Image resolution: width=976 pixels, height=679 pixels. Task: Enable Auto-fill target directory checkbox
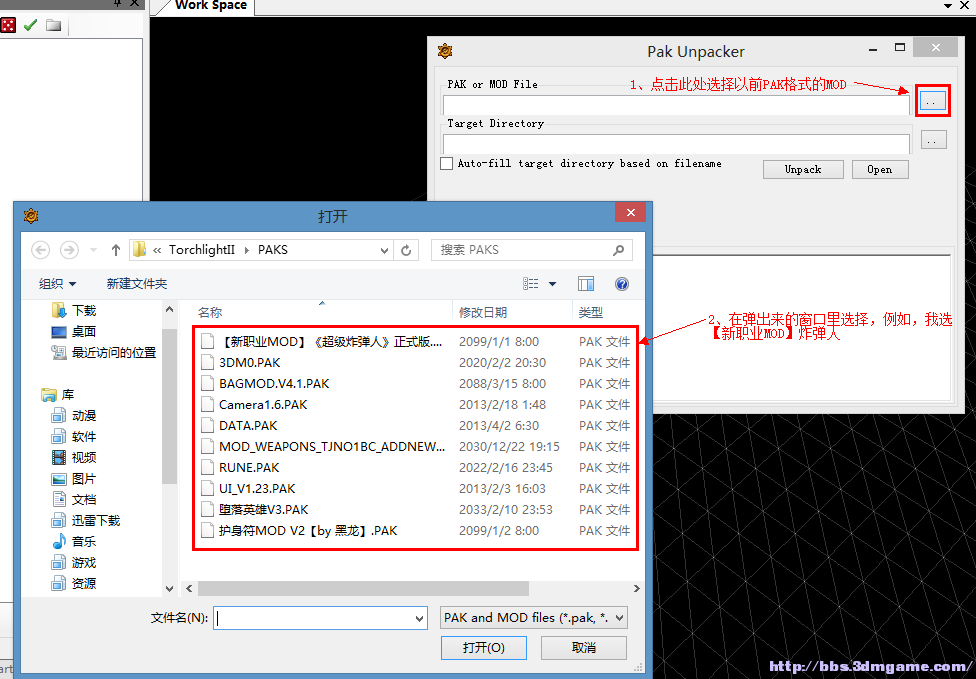tap(446, 163)
